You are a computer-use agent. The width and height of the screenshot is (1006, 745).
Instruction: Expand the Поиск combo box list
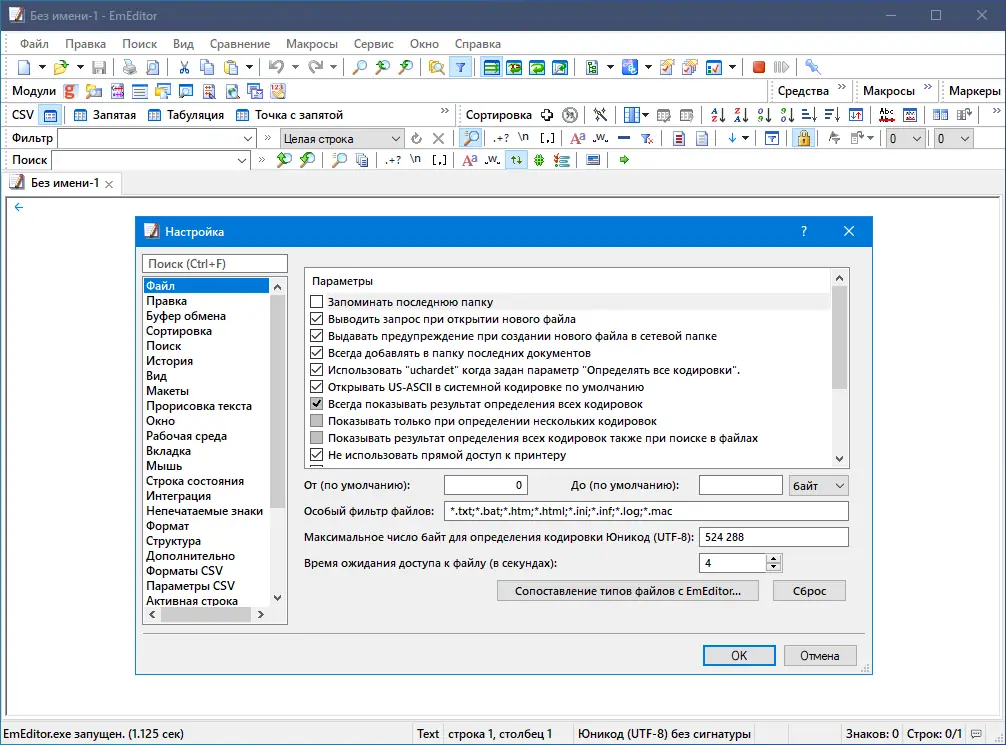(242, 160)
